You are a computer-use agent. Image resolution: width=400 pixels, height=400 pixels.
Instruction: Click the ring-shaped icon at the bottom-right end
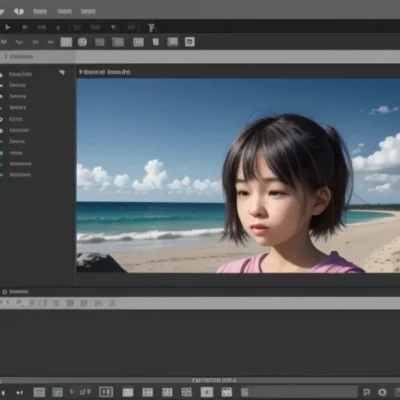[x=382, y=392]
